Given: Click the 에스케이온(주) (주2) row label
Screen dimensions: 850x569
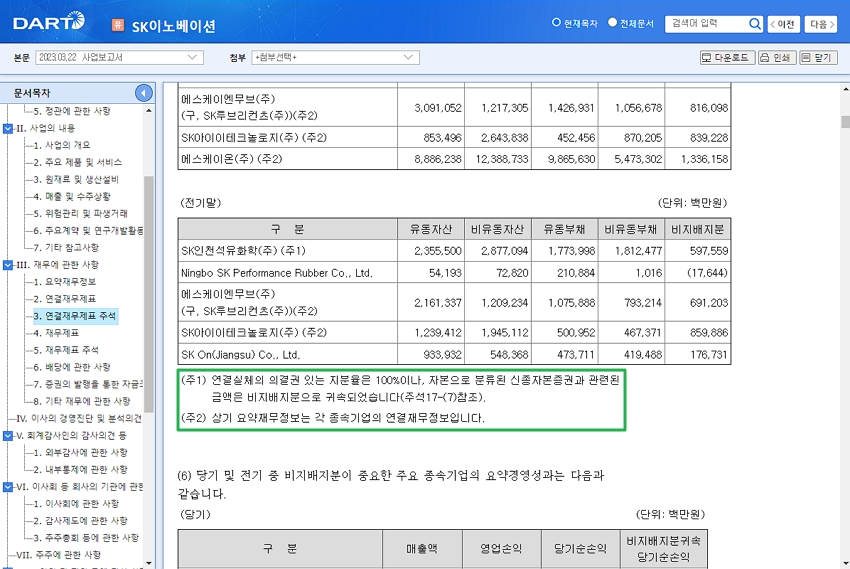Looking at the screenshot, I should click(231, 159).
